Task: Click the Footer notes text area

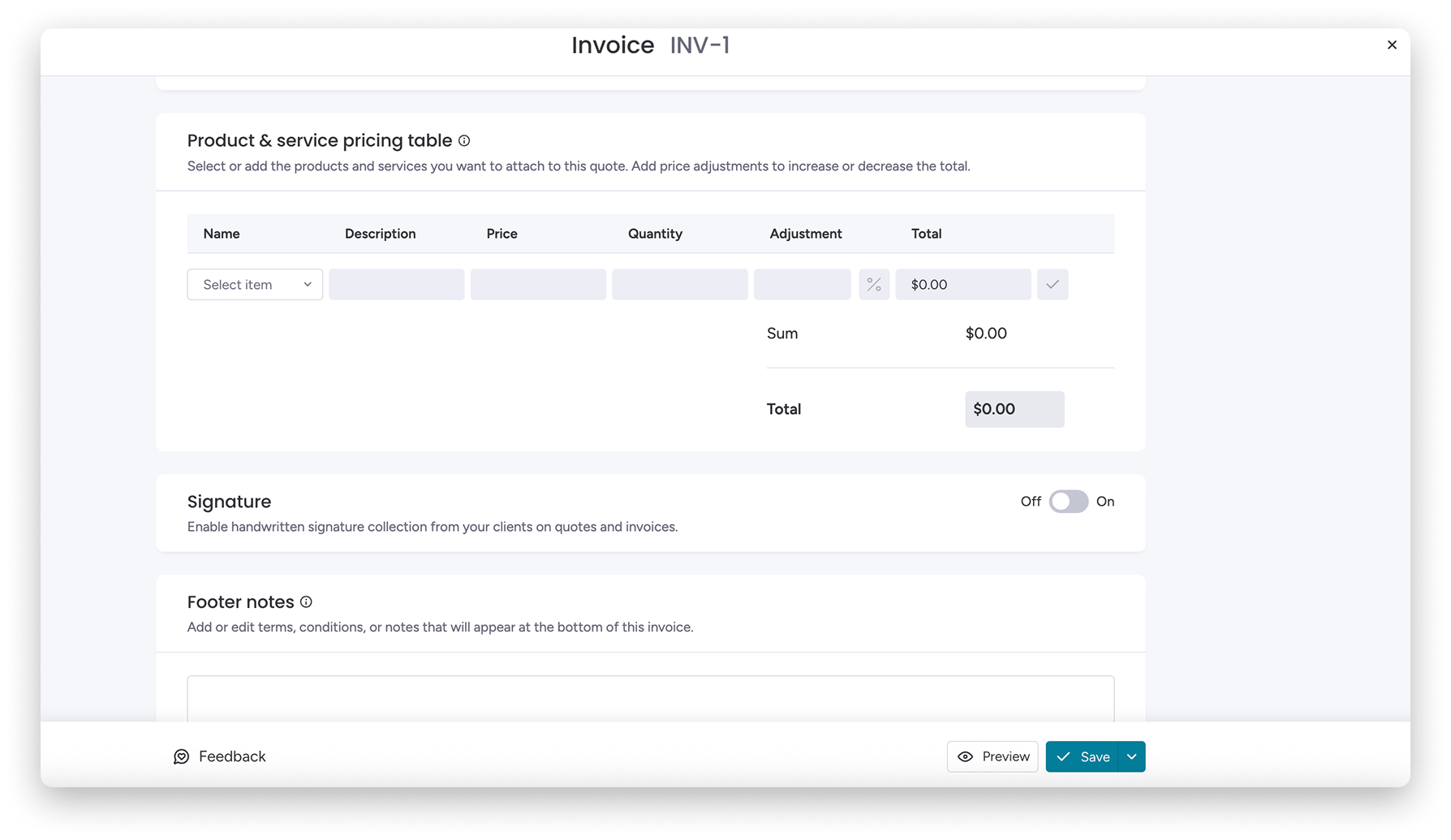Action: tap(651, 699)
